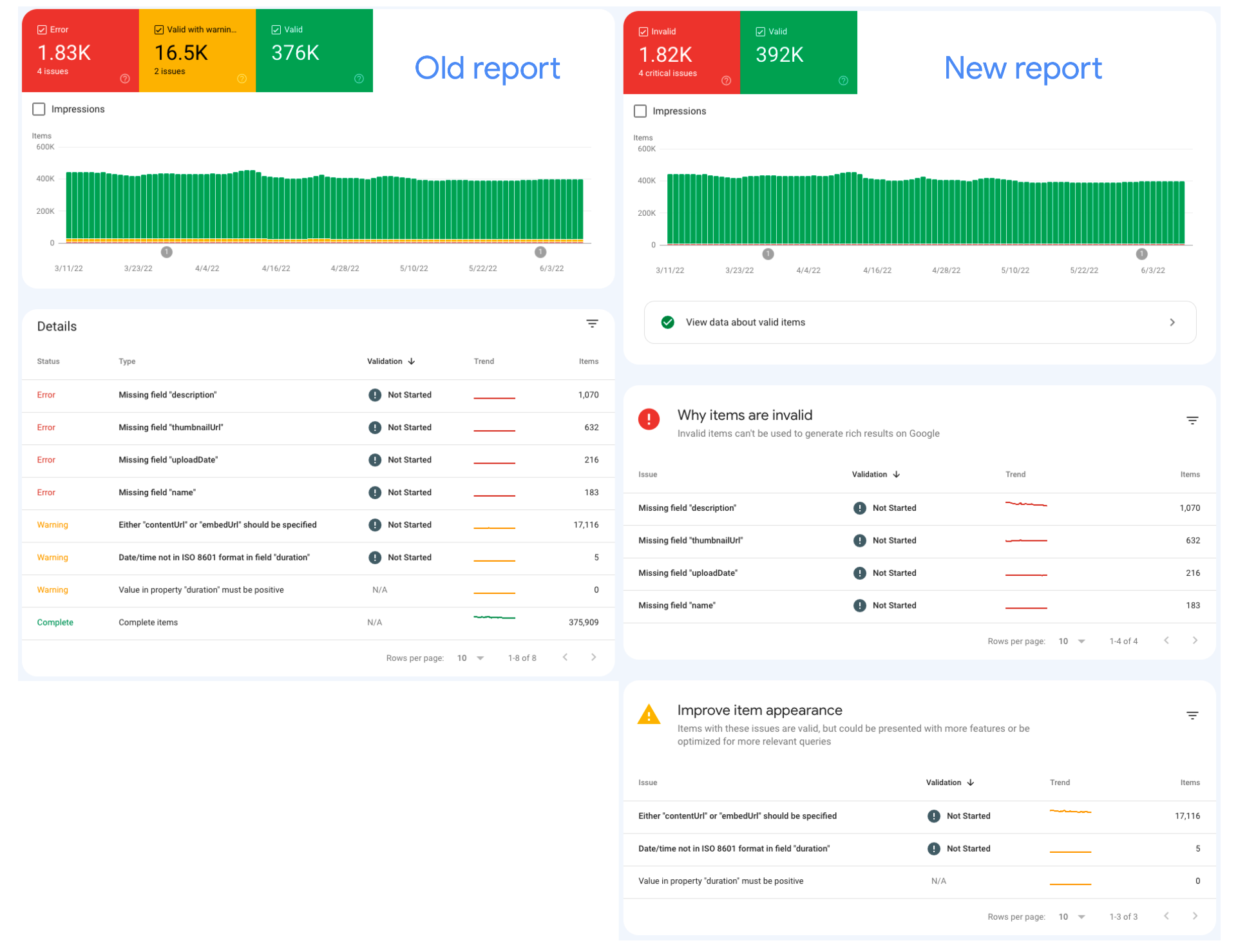
Task: Click the annotation marker on the old report chart
Action: click(x=167, y=252)
